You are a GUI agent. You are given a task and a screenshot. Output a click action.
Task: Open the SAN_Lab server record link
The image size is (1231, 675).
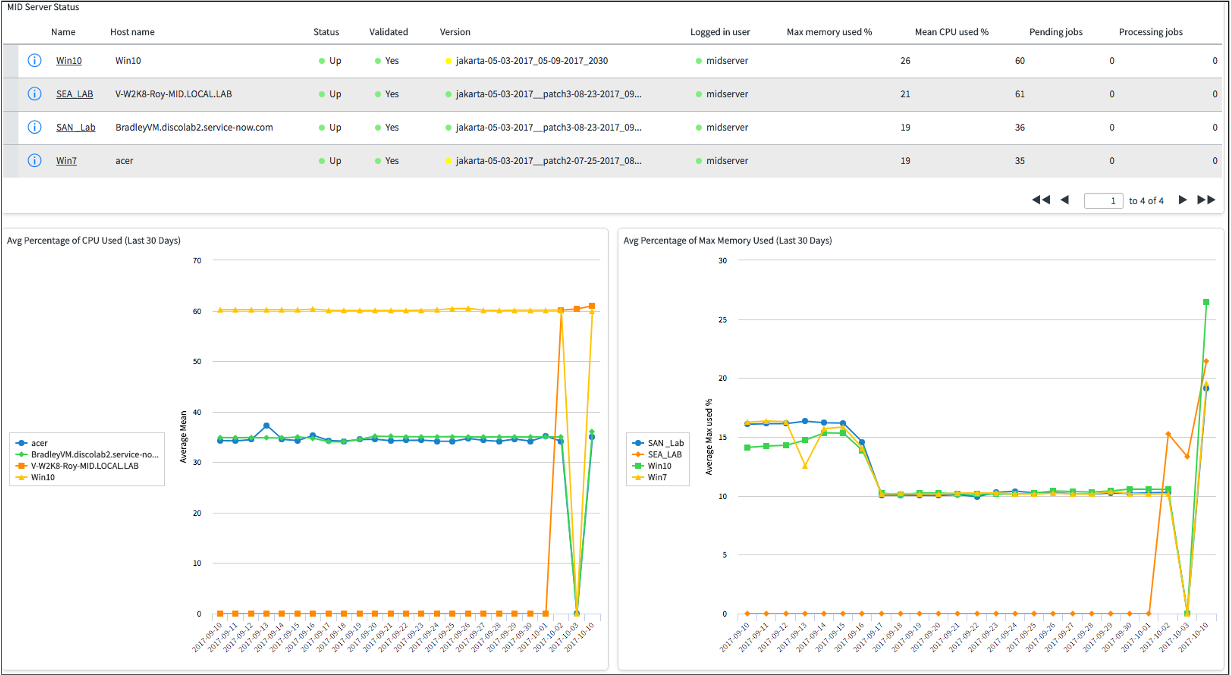coord(75,127)
